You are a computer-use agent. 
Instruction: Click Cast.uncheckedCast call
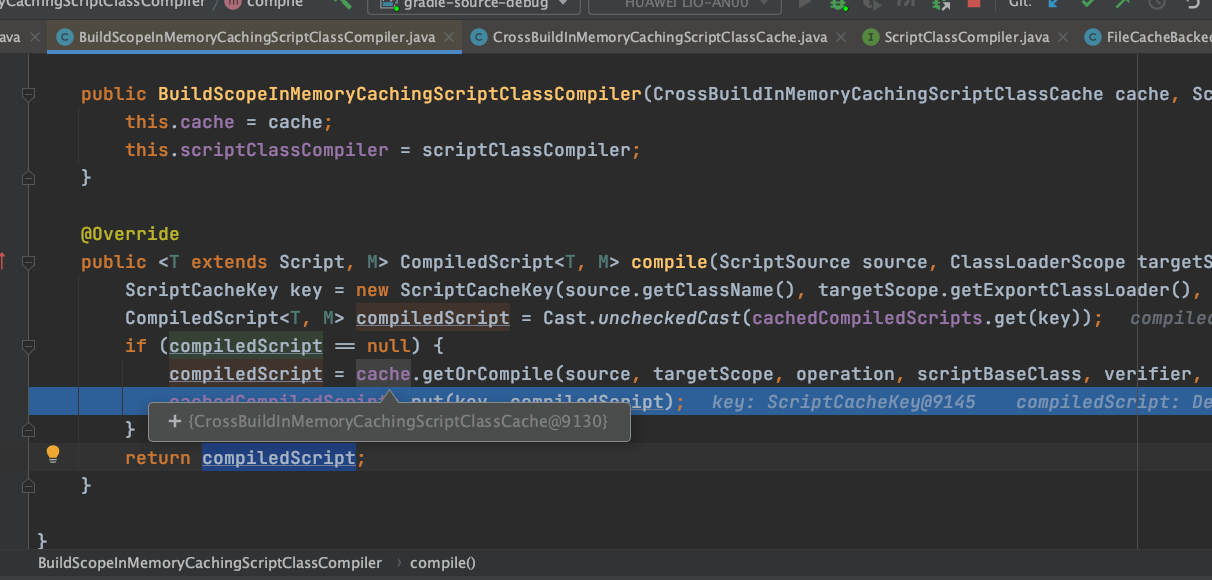(641, 318)
